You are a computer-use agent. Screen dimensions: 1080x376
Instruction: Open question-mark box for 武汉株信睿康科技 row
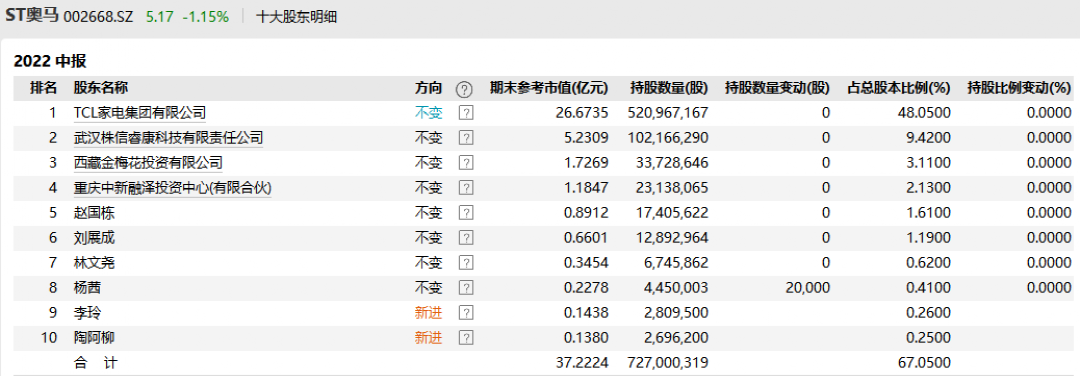pyautogui.click(x=466, y=138)
